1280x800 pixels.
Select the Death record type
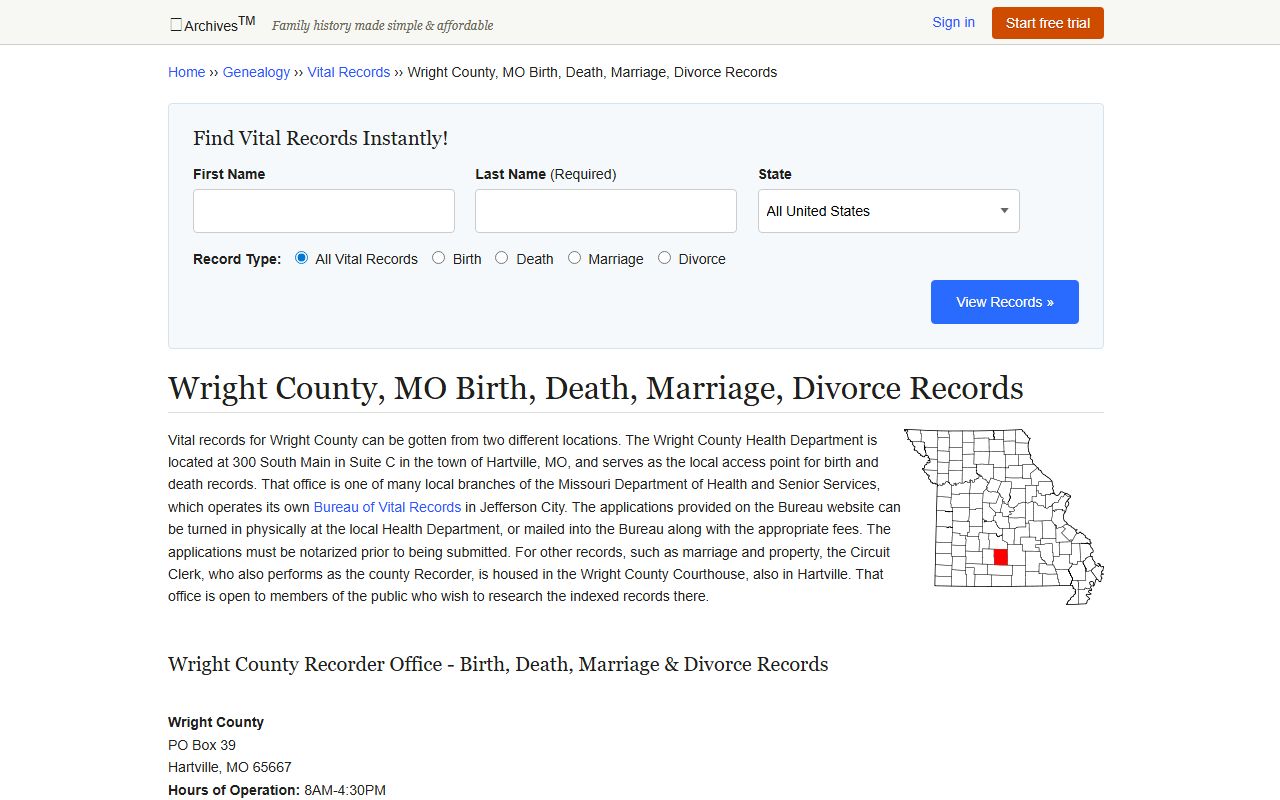(x=502, y=258)
